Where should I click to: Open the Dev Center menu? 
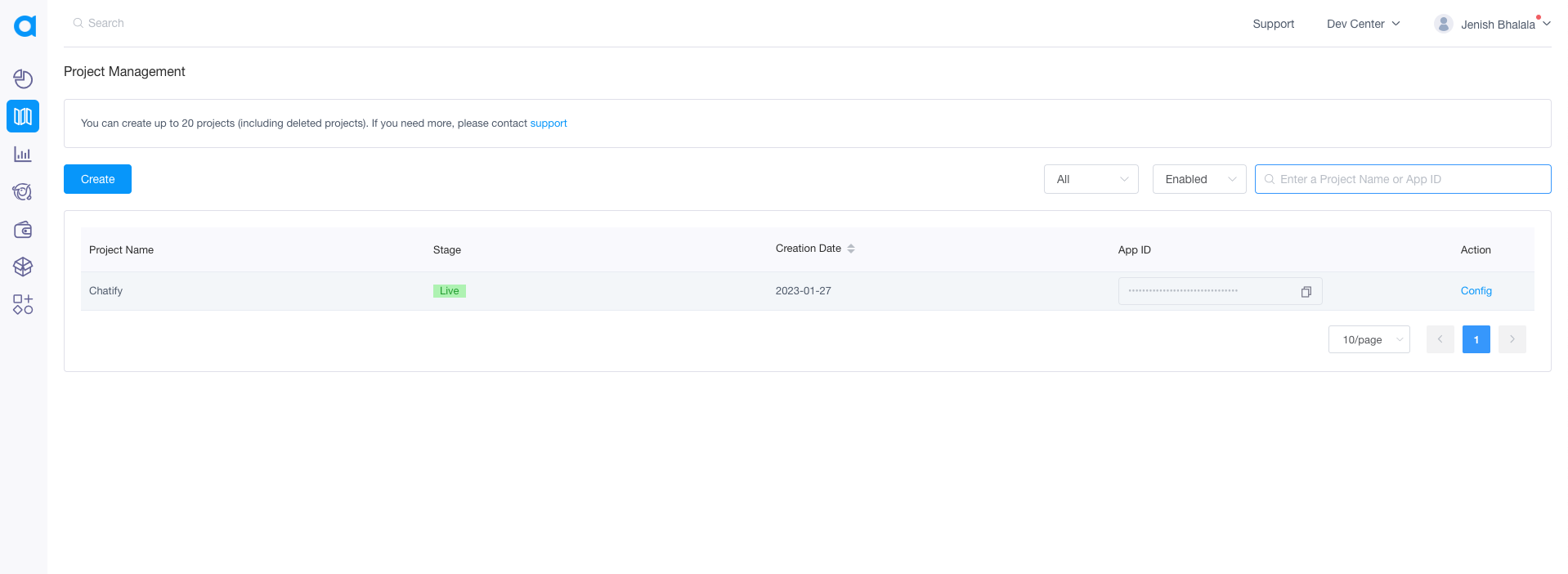(x=1363, y=24)
